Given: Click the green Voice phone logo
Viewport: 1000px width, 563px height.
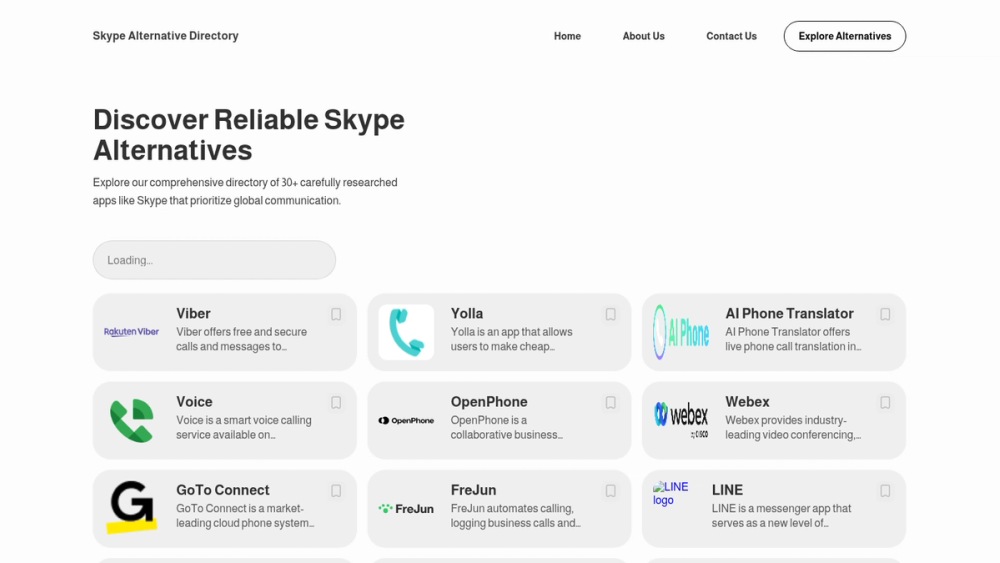Looking at the screenshot, I should tap(131, 420).
